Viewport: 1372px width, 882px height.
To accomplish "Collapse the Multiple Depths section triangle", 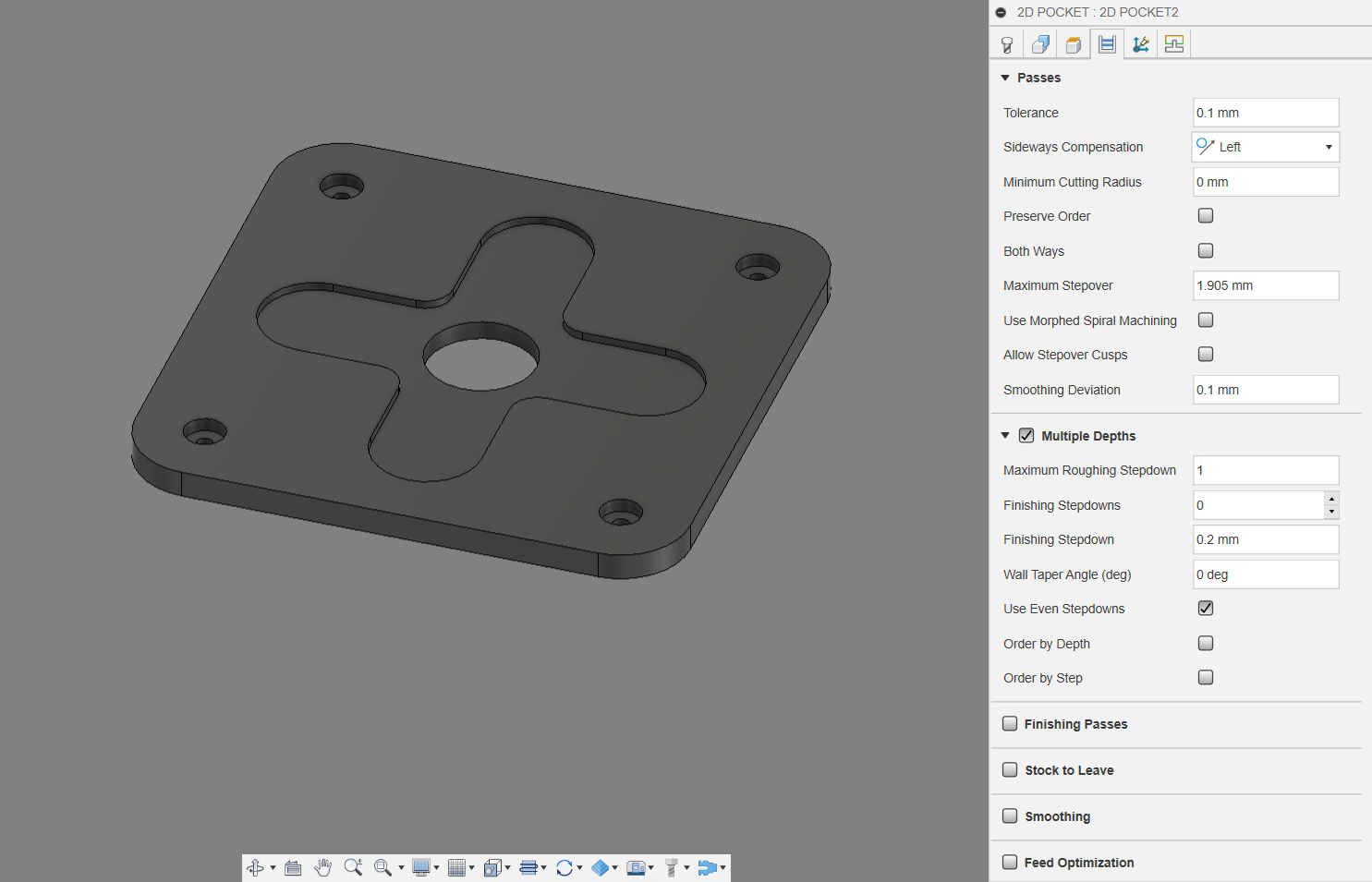I will tap(1005, 435).
